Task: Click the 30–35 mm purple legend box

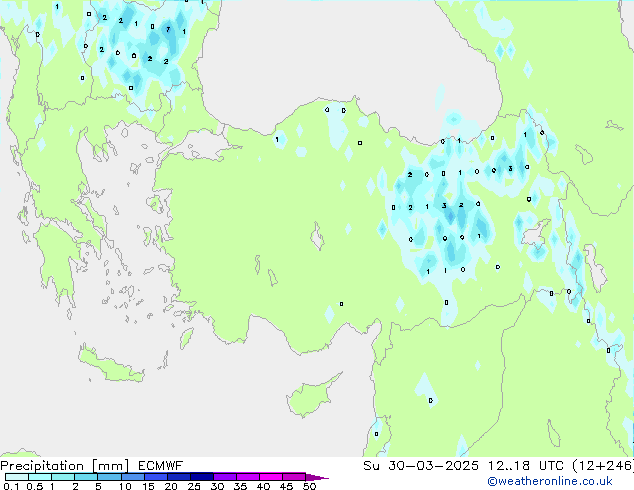Action: click(224, 477)
